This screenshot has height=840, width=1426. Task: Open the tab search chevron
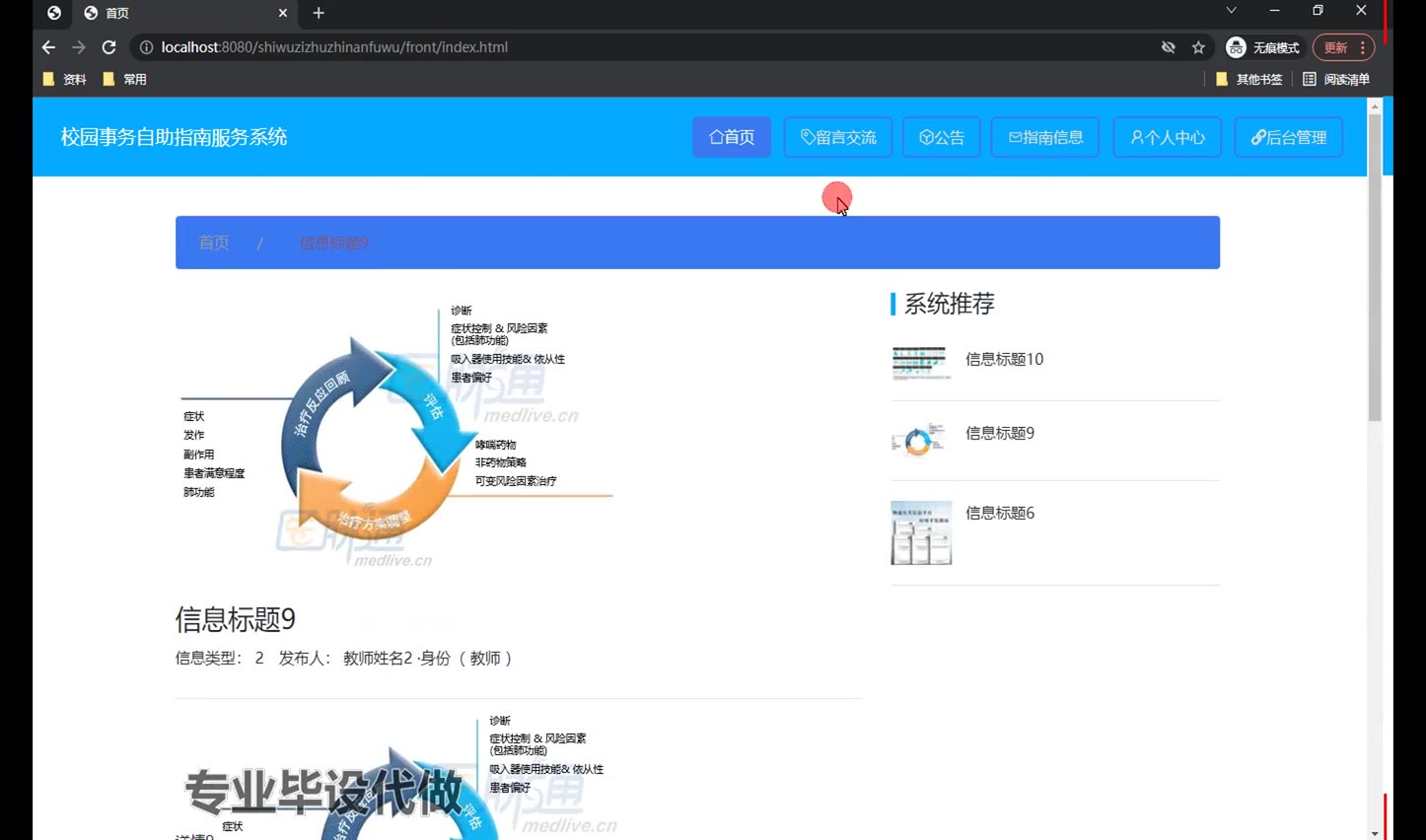point(1231,11)
